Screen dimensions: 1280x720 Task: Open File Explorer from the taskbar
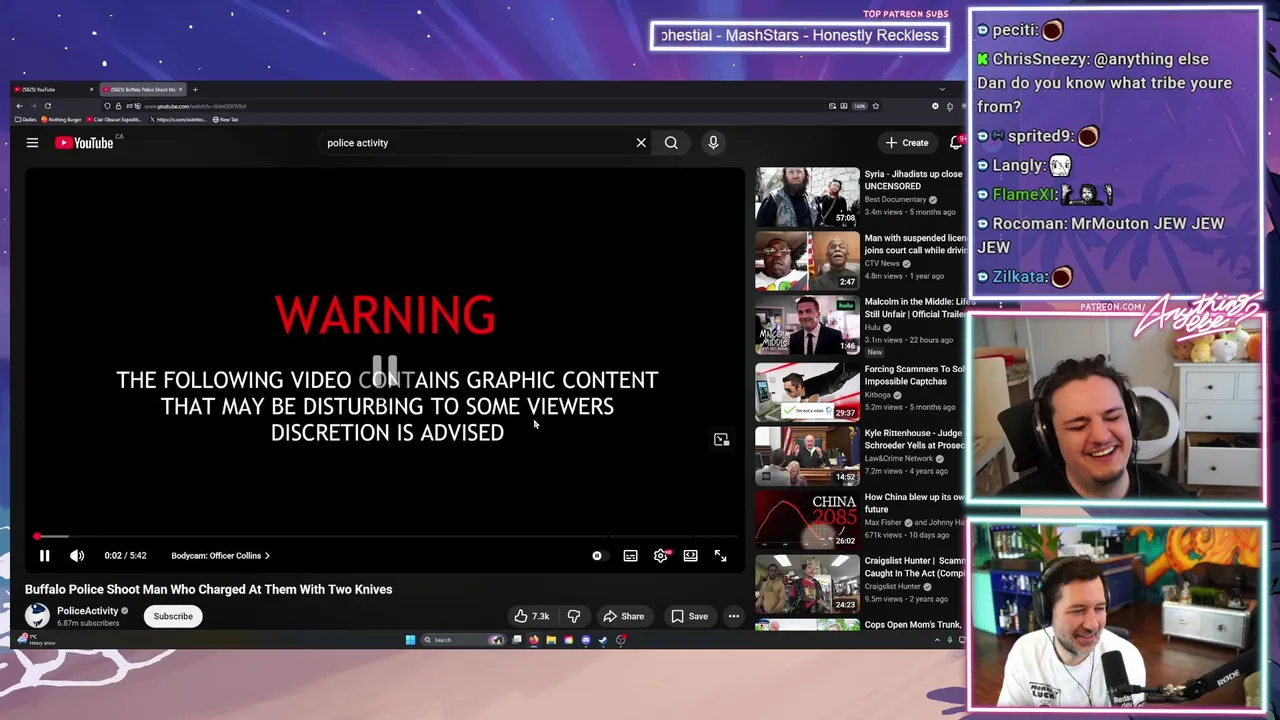[551, 640]
